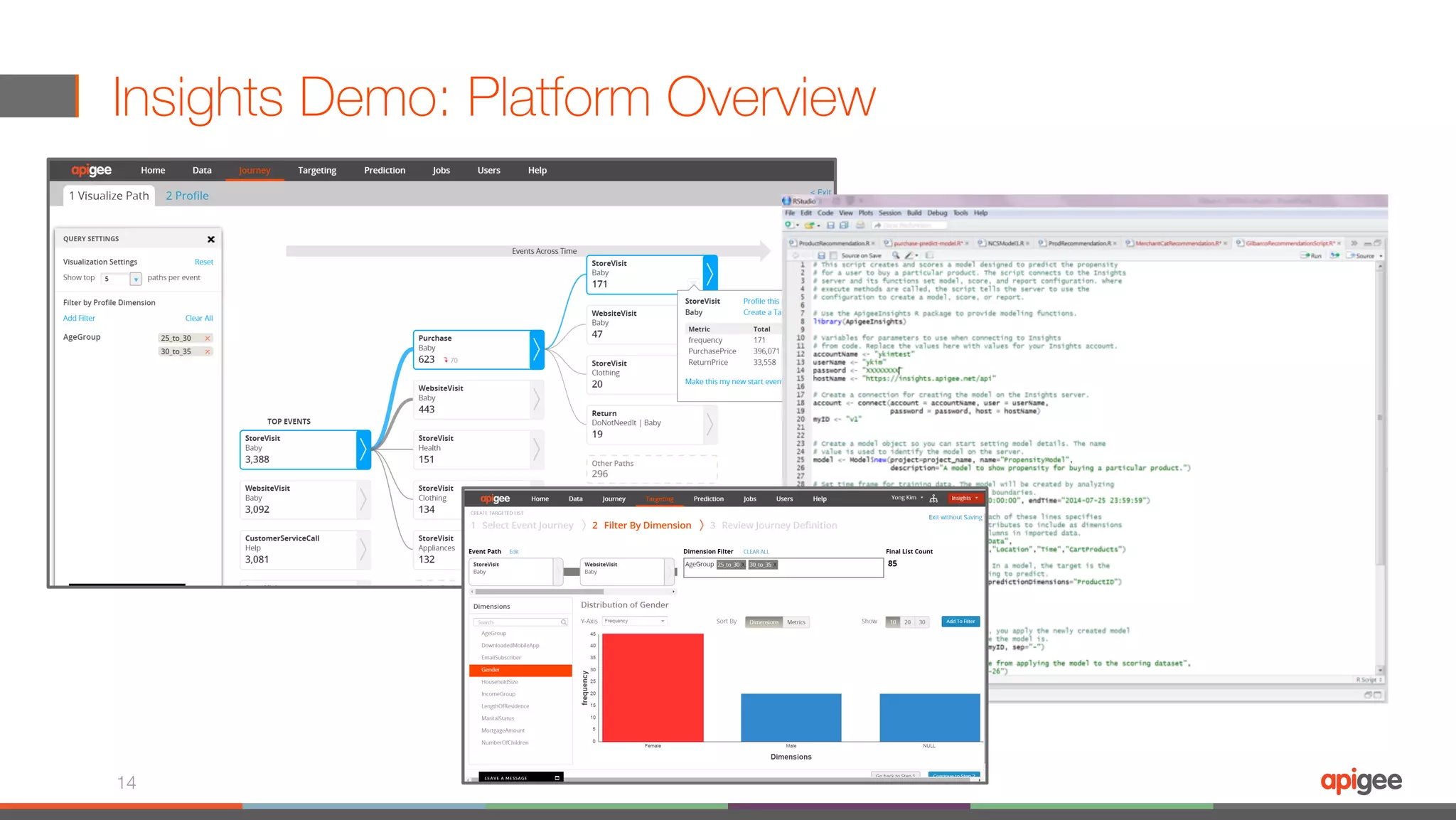Expand the CustomerServiceCall Help 3,081 arrow
This screenshot has height=820, width=1456.
363,549
